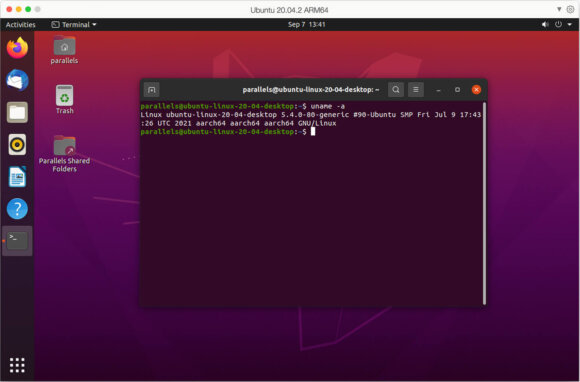Expand the system menu arrow in top bar
This screenshot has width=580, height=382.
570,25
